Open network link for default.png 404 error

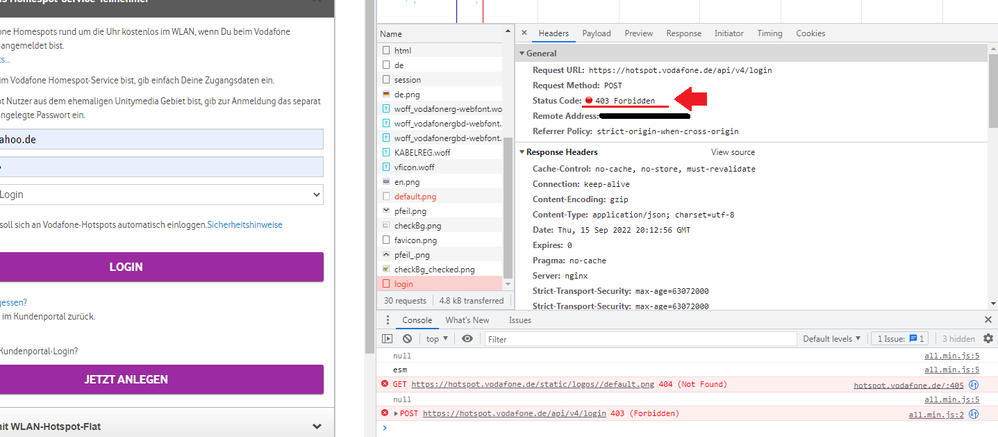click(x=973, y=385)
